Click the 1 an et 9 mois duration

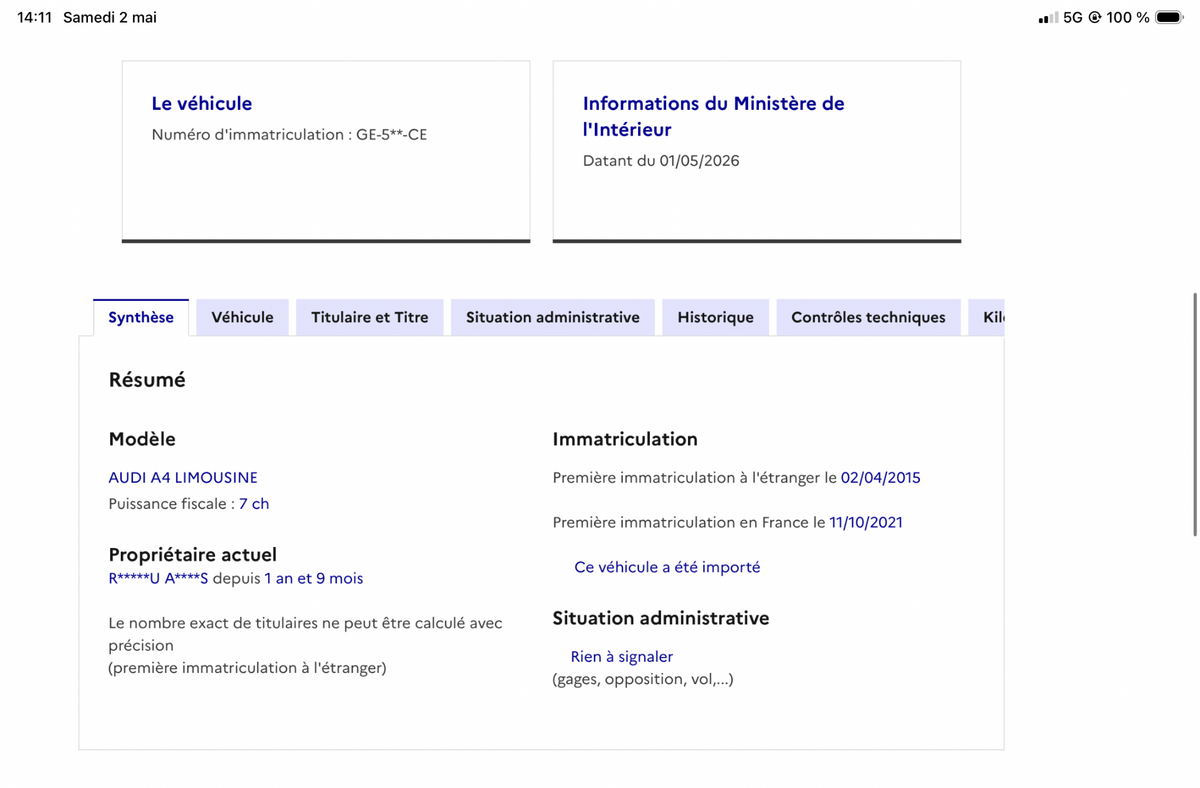coord(314,578)
